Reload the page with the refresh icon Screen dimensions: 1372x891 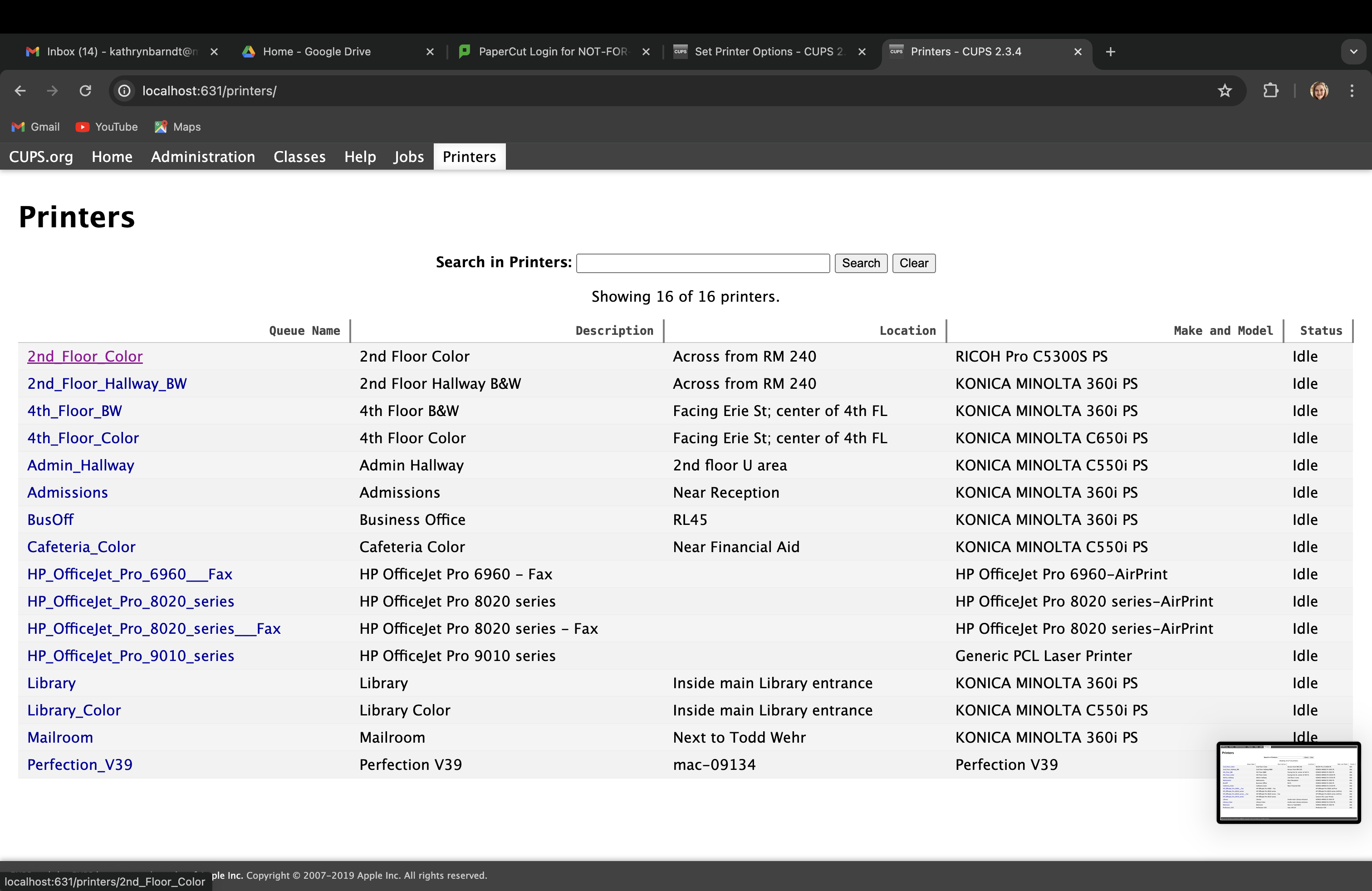pos(85,90)
